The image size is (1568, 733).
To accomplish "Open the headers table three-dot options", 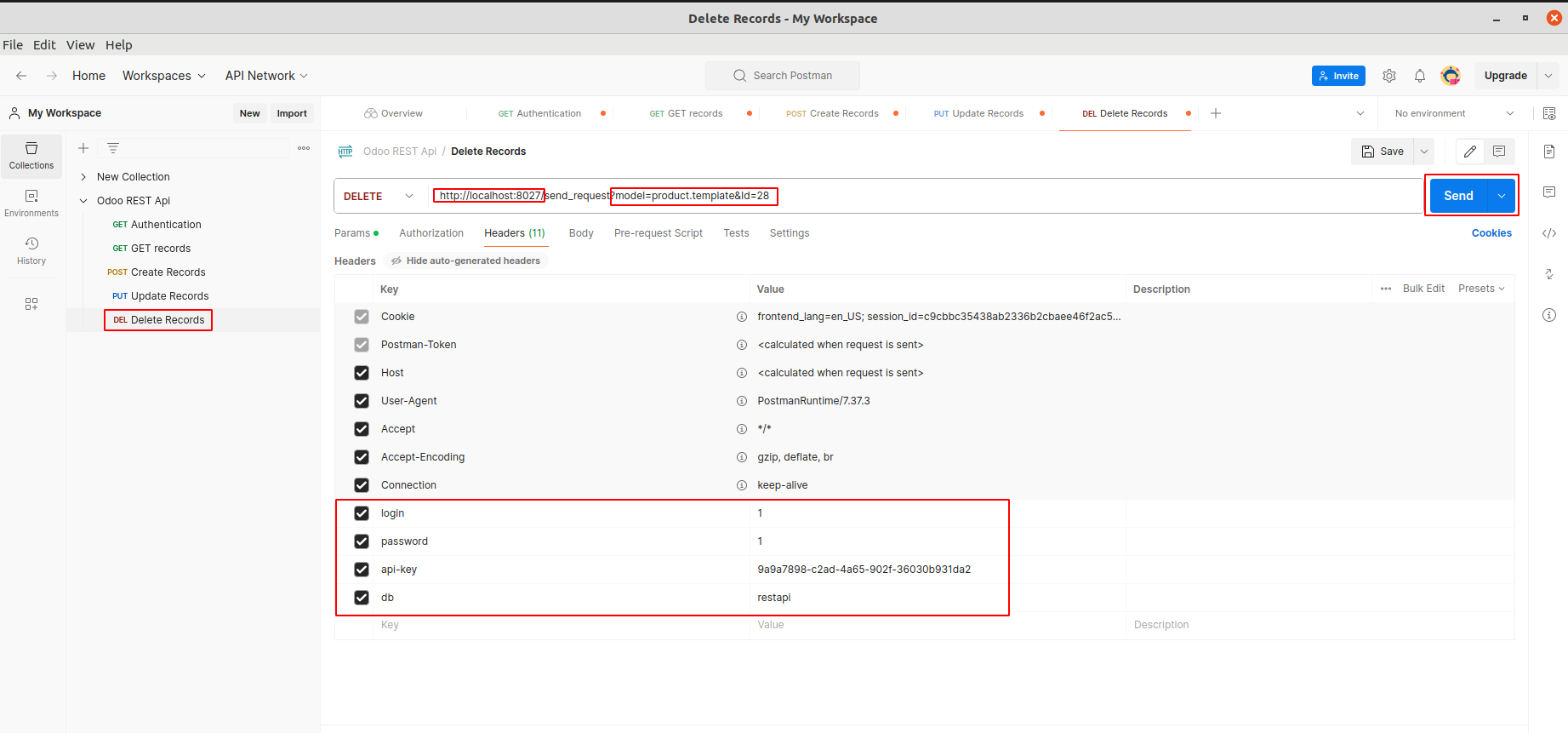I will pyautogui.click(x=1386, y=289).
